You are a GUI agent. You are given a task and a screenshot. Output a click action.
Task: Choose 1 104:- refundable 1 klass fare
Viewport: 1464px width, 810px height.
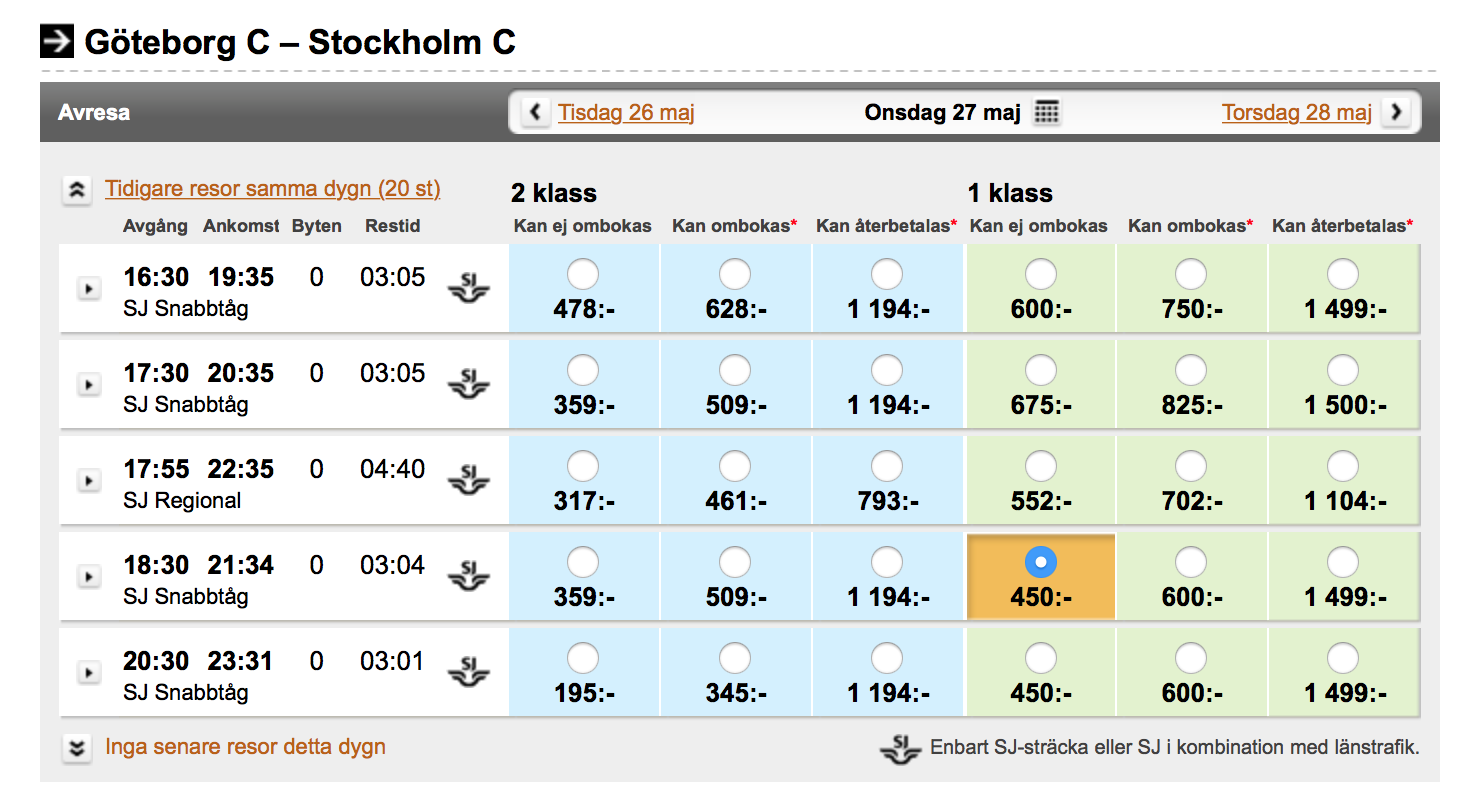point(1343,466)
